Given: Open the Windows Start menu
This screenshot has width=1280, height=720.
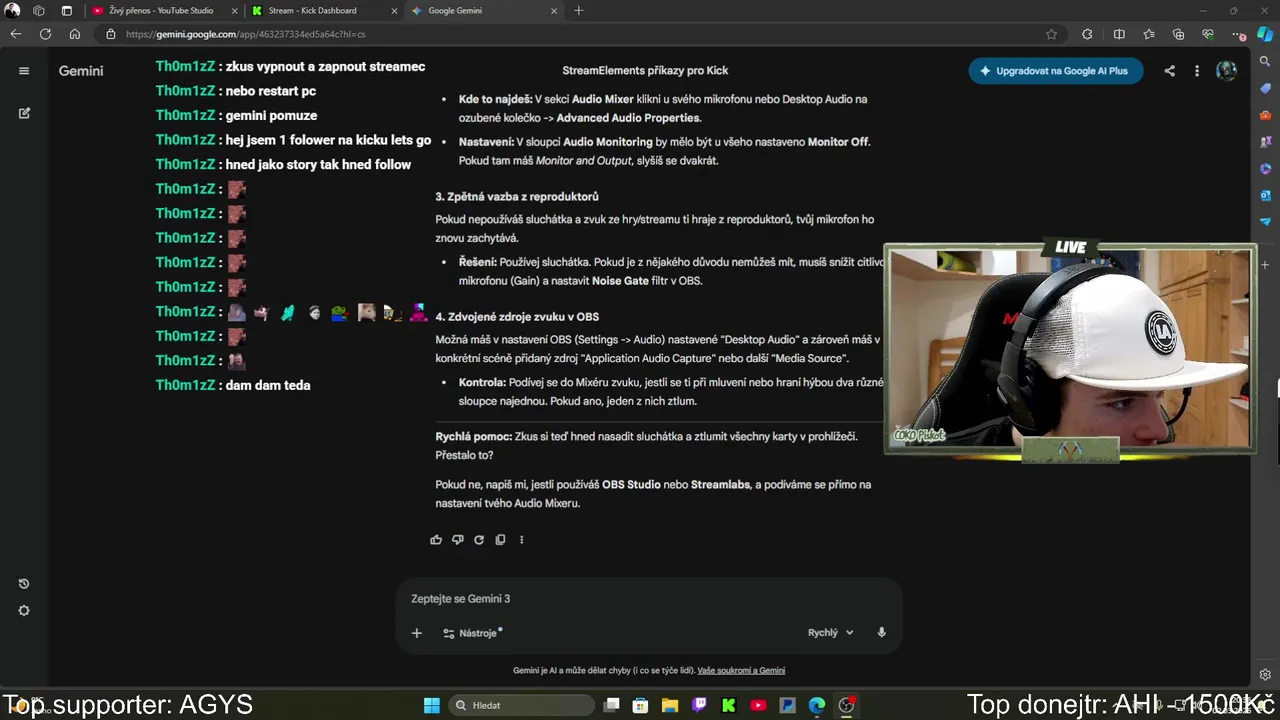Looking at the screenshot, I should 431,705.
